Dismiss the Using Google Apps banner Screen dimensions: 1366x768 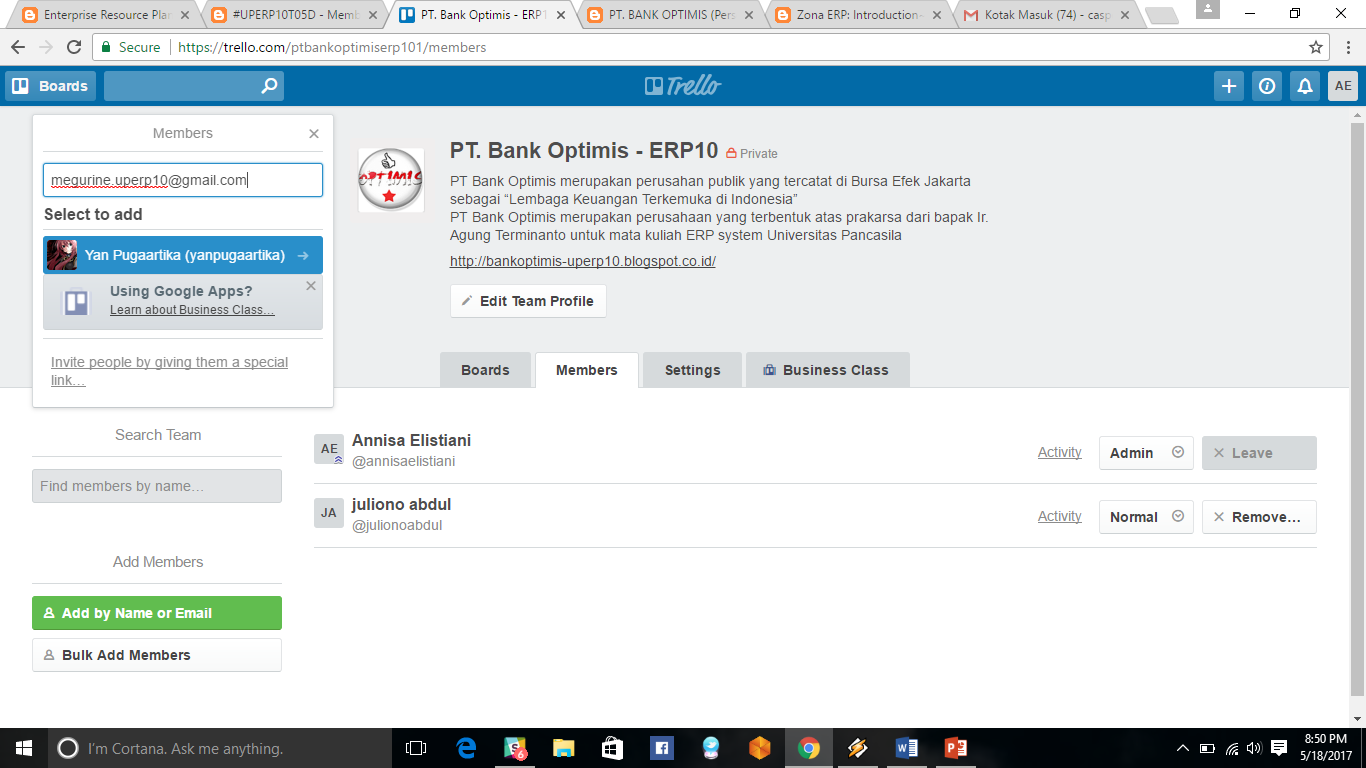click(x=311, y=286)
